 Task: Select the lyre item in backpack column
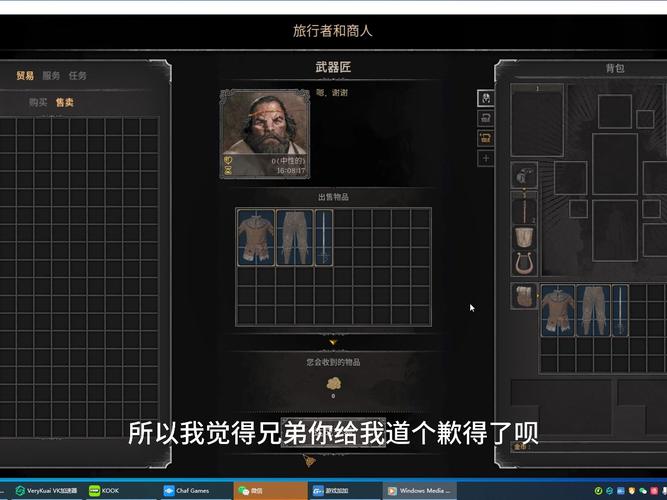(x=524, y=263)
